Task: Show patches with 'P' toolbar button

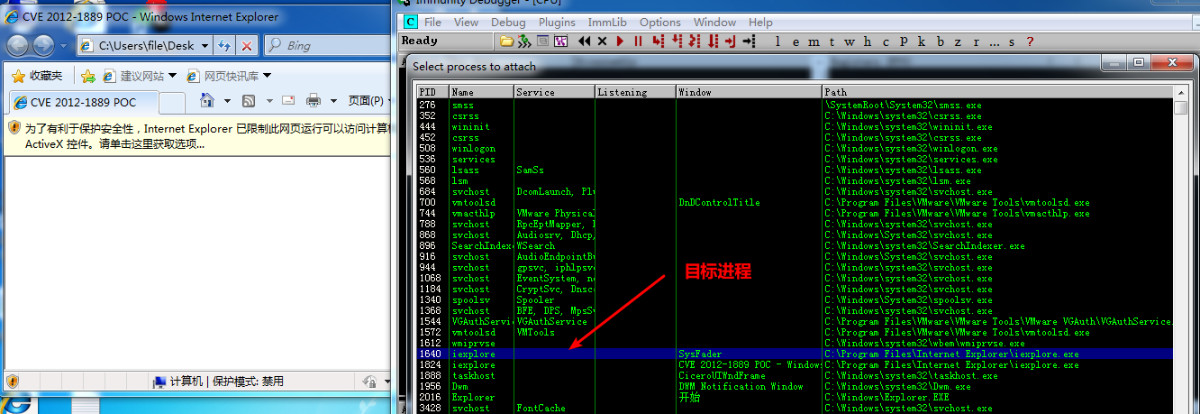Action: pyautogui.click(x=903, y=41)
